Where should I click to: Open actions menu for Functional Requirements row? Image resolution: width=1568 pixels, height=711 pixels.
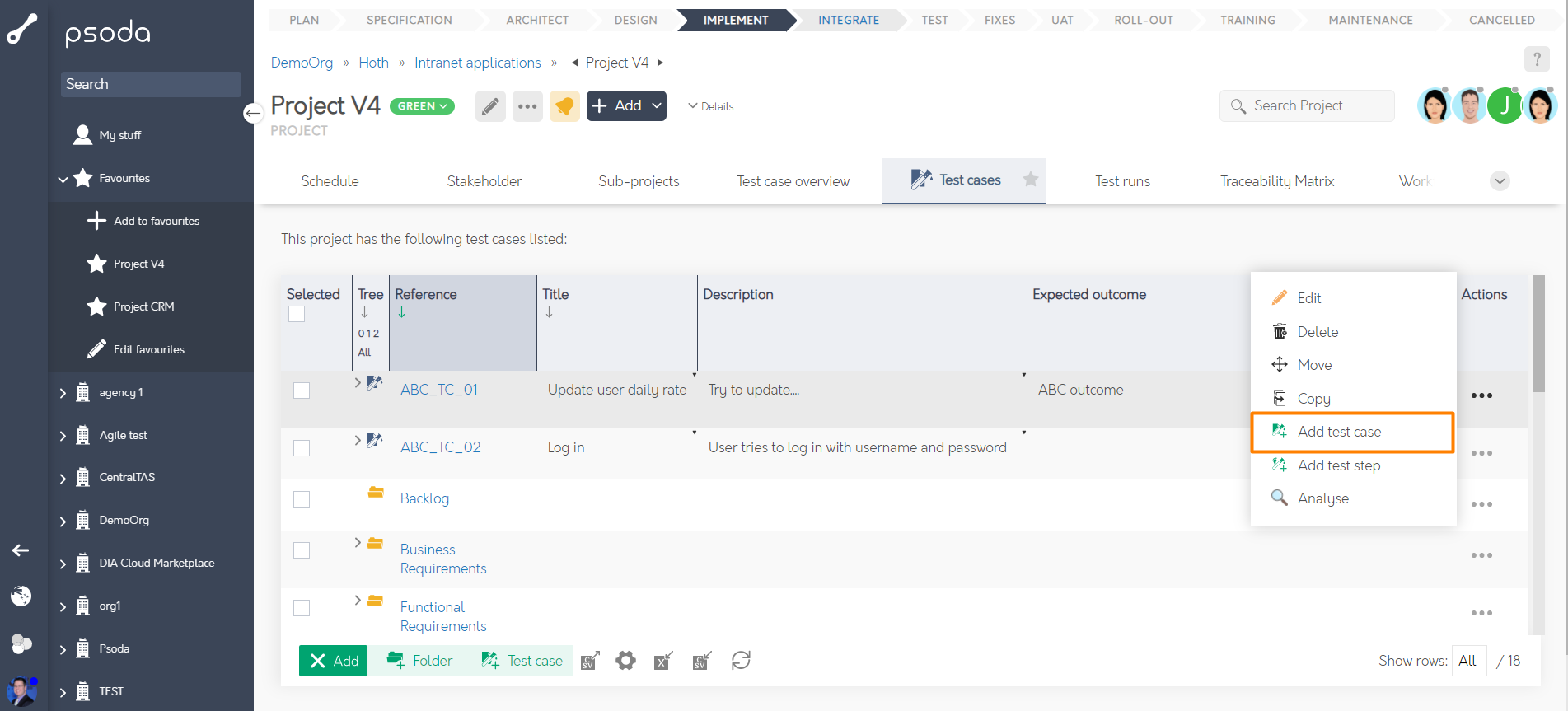pyautogui.click(x=1481, y=613)
